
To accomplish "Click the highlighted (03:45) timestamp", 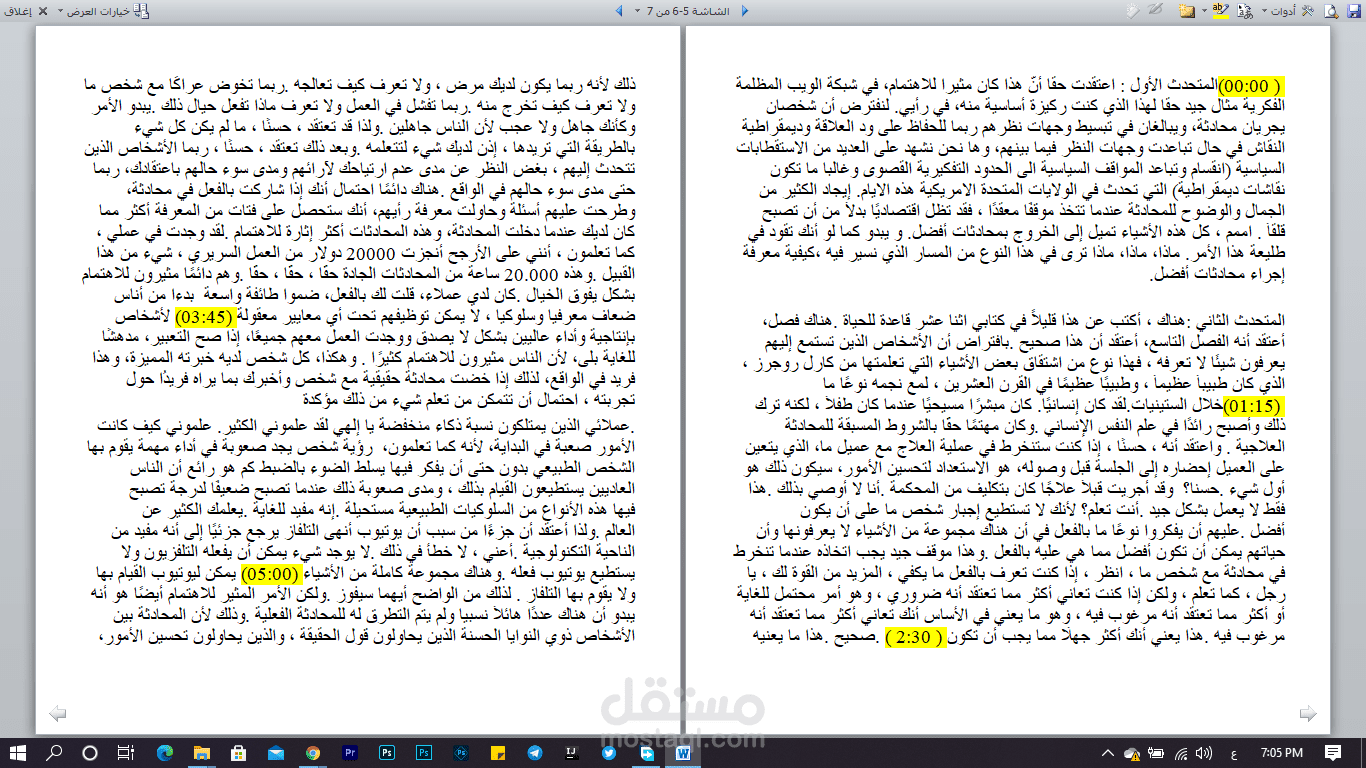I will pyautogui.click(x=205, y=316).
